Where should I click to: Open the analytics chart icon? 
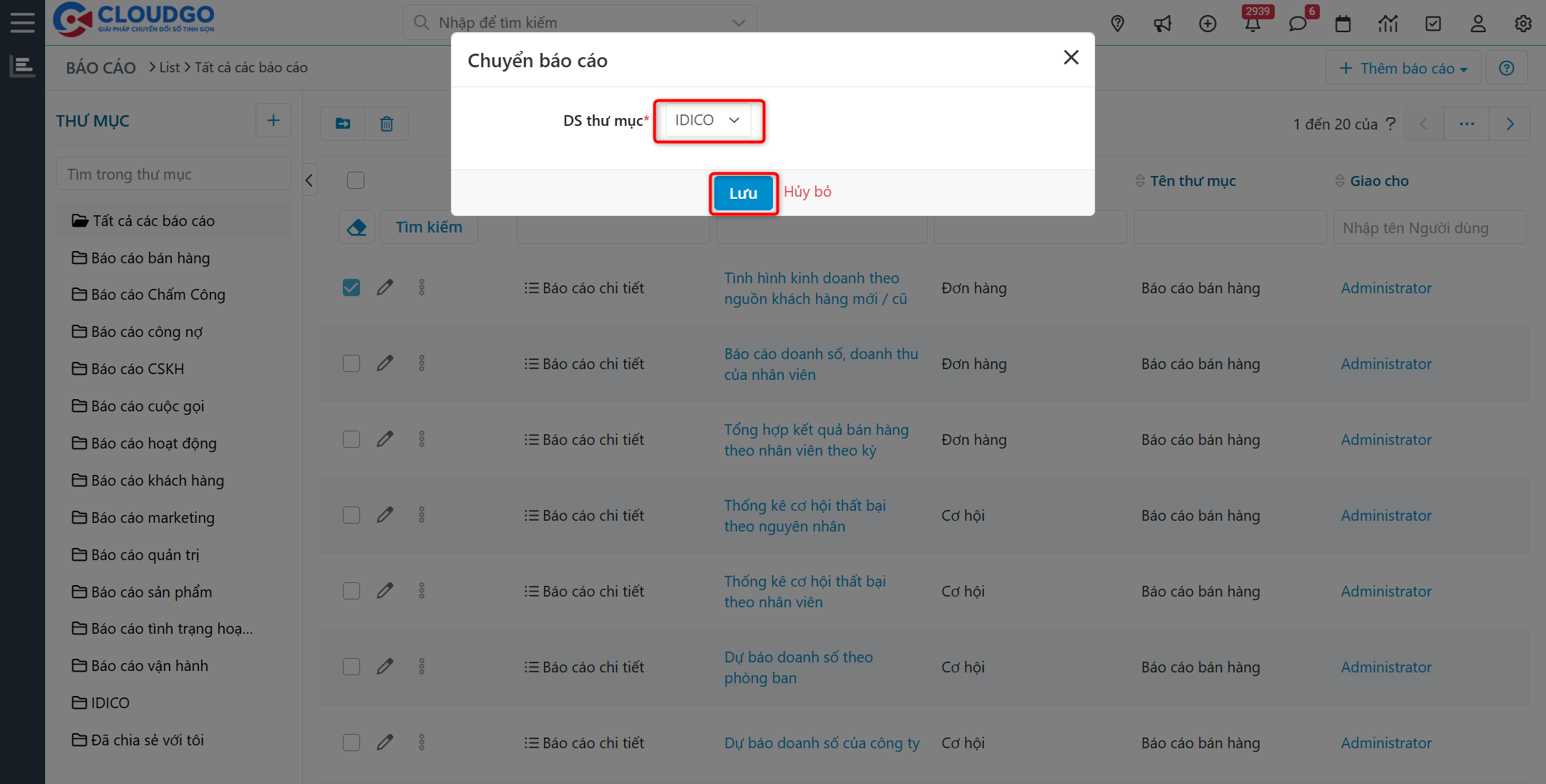coord(1389,24)
